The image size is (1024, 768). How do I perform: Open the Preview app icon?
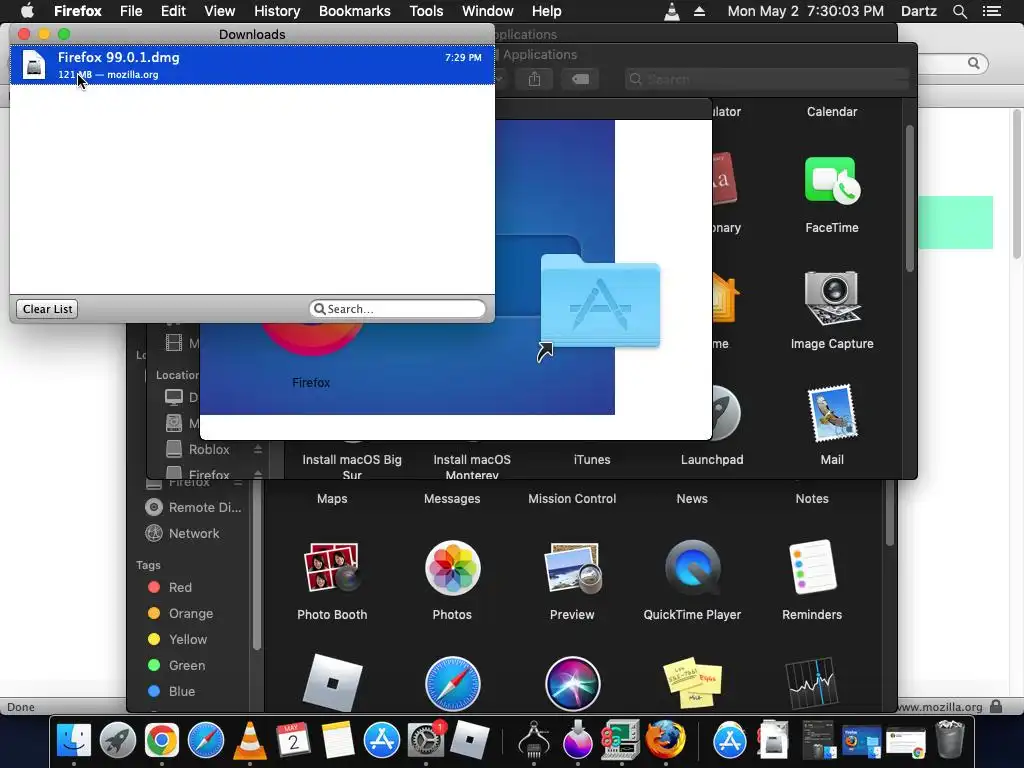click(x=572, y=568)
